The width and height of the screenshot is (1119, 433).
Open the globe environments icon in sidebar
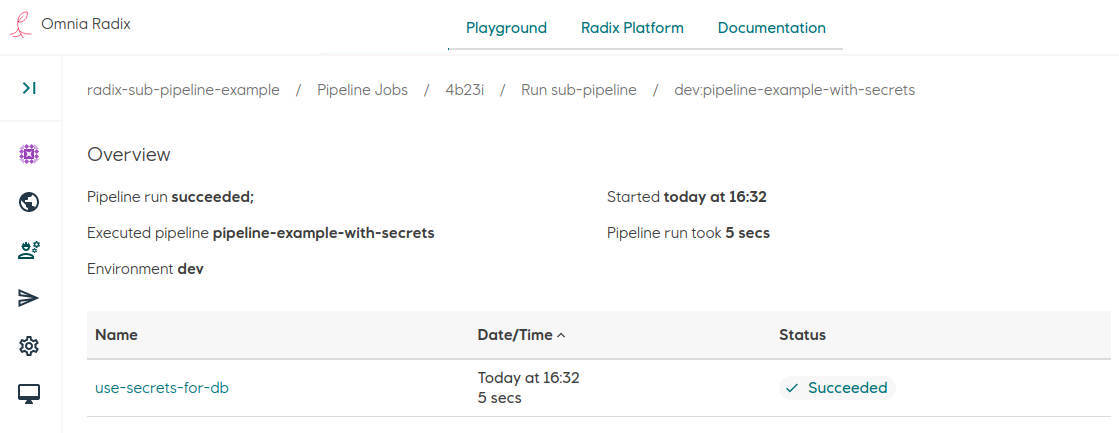pyautogui.click(x=29, y=203)
